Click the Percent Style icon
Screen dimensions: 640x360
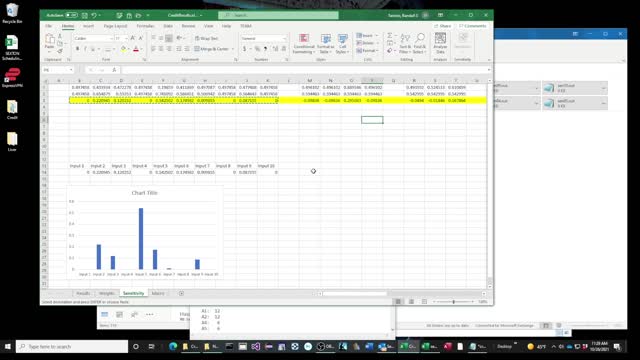coord(258,49)
